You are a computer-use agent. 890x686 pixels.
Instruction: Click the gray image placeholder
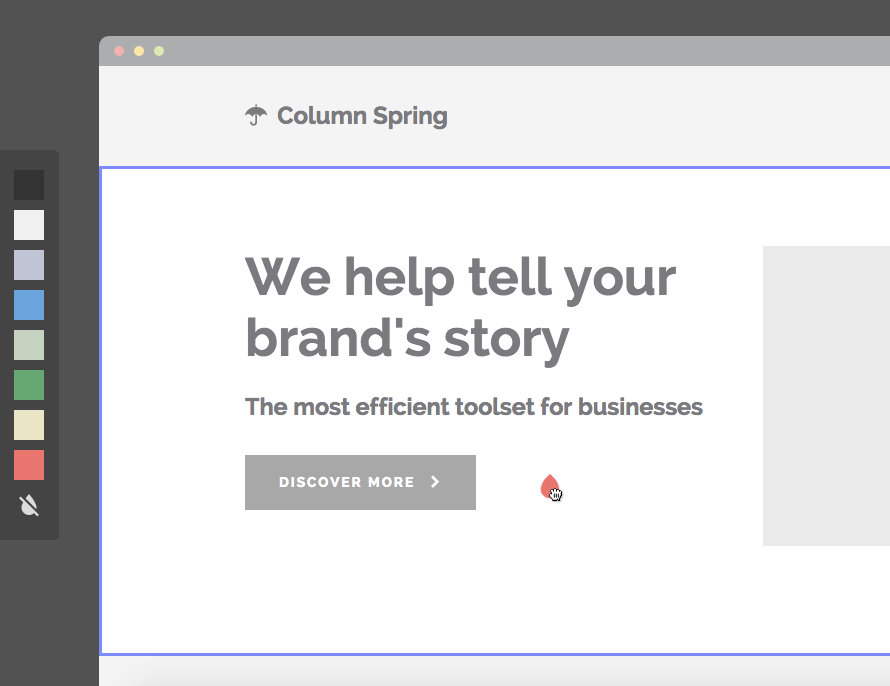[x=826, y=395]
